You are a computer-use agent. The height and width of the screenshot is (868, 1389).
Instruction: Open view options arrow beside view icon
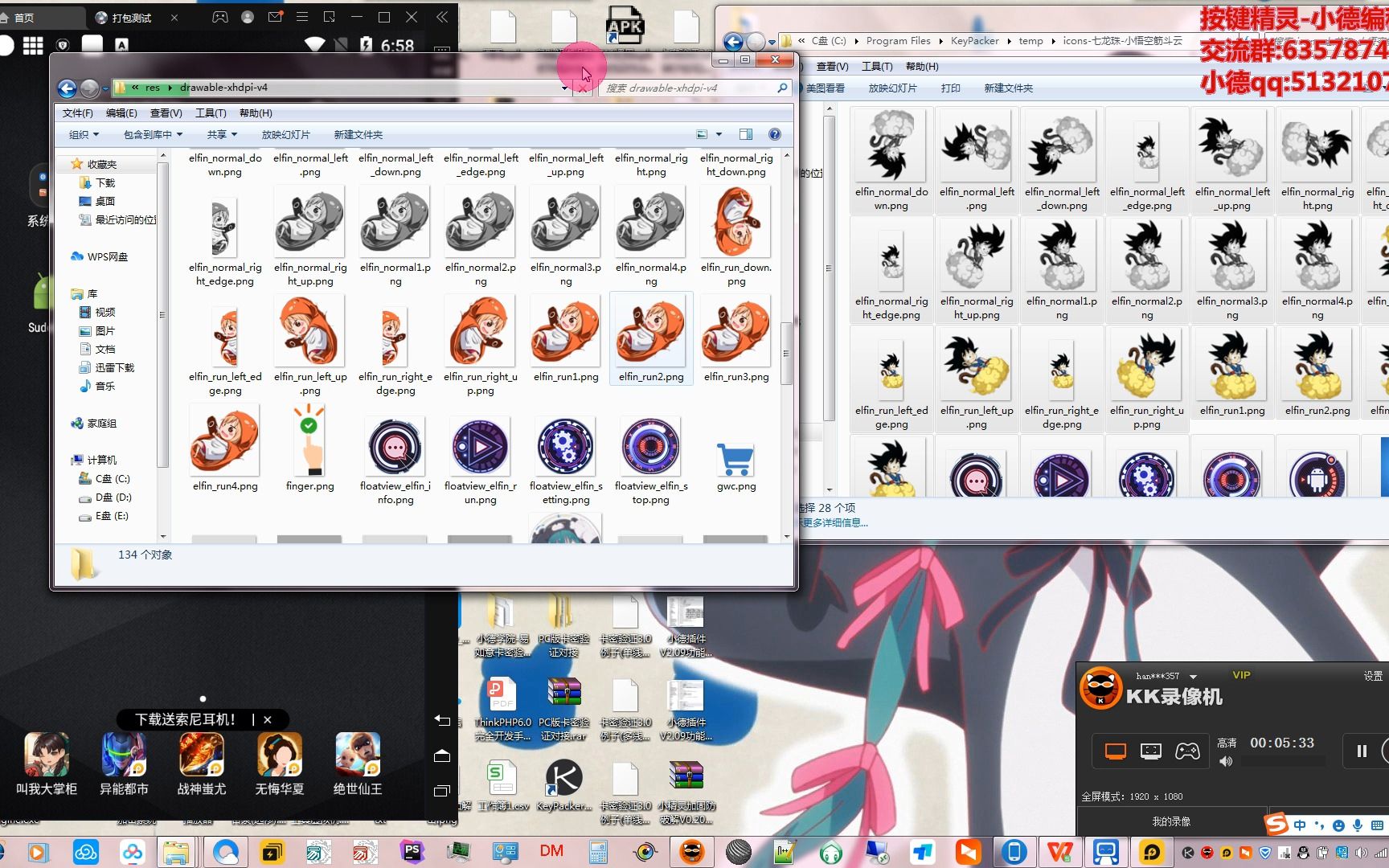tap(719, 134)
